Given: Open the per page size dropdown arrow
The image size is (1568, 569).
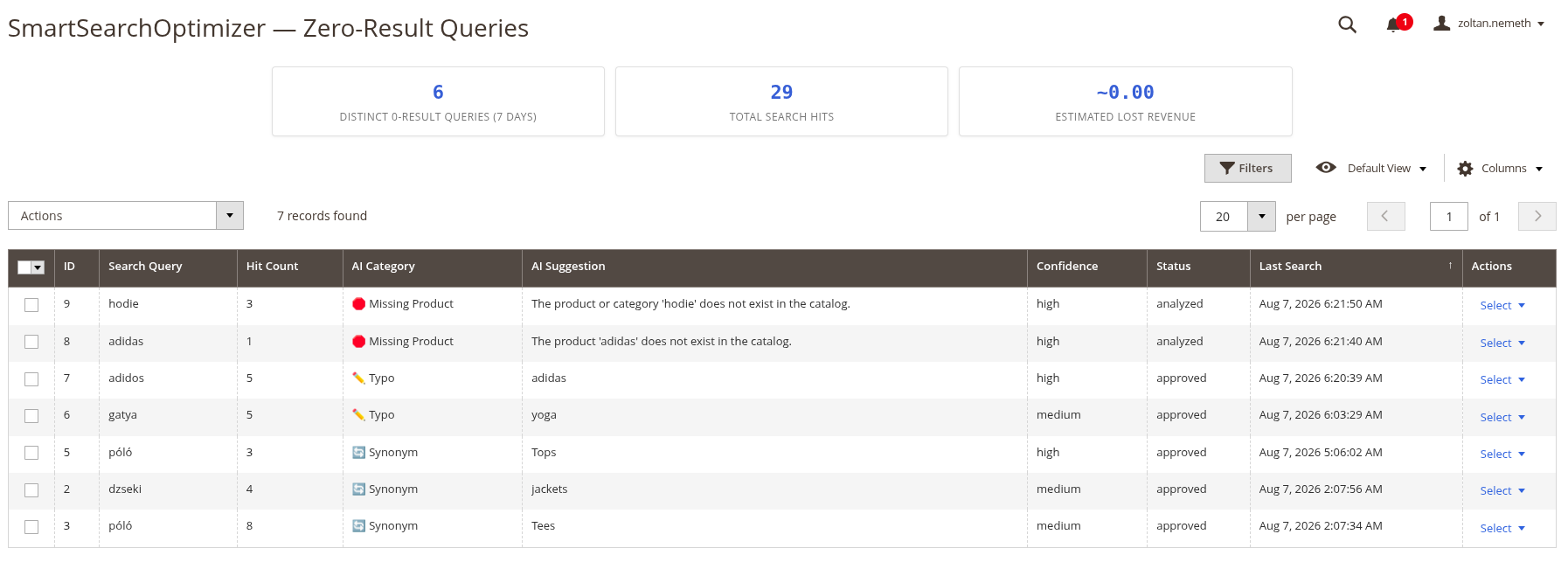Looking at the screenshot, I should pos(1261,217).
